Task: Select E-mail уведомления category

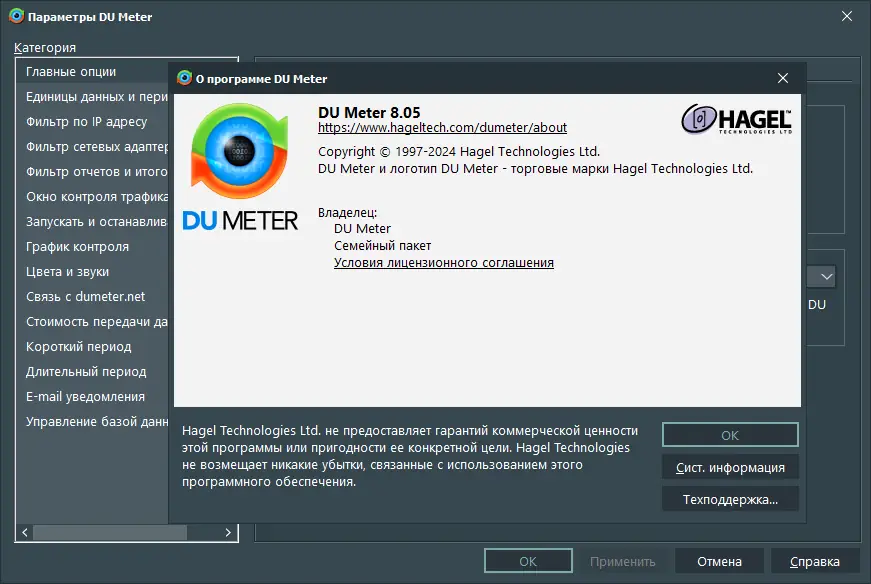Action: (92, 397)
